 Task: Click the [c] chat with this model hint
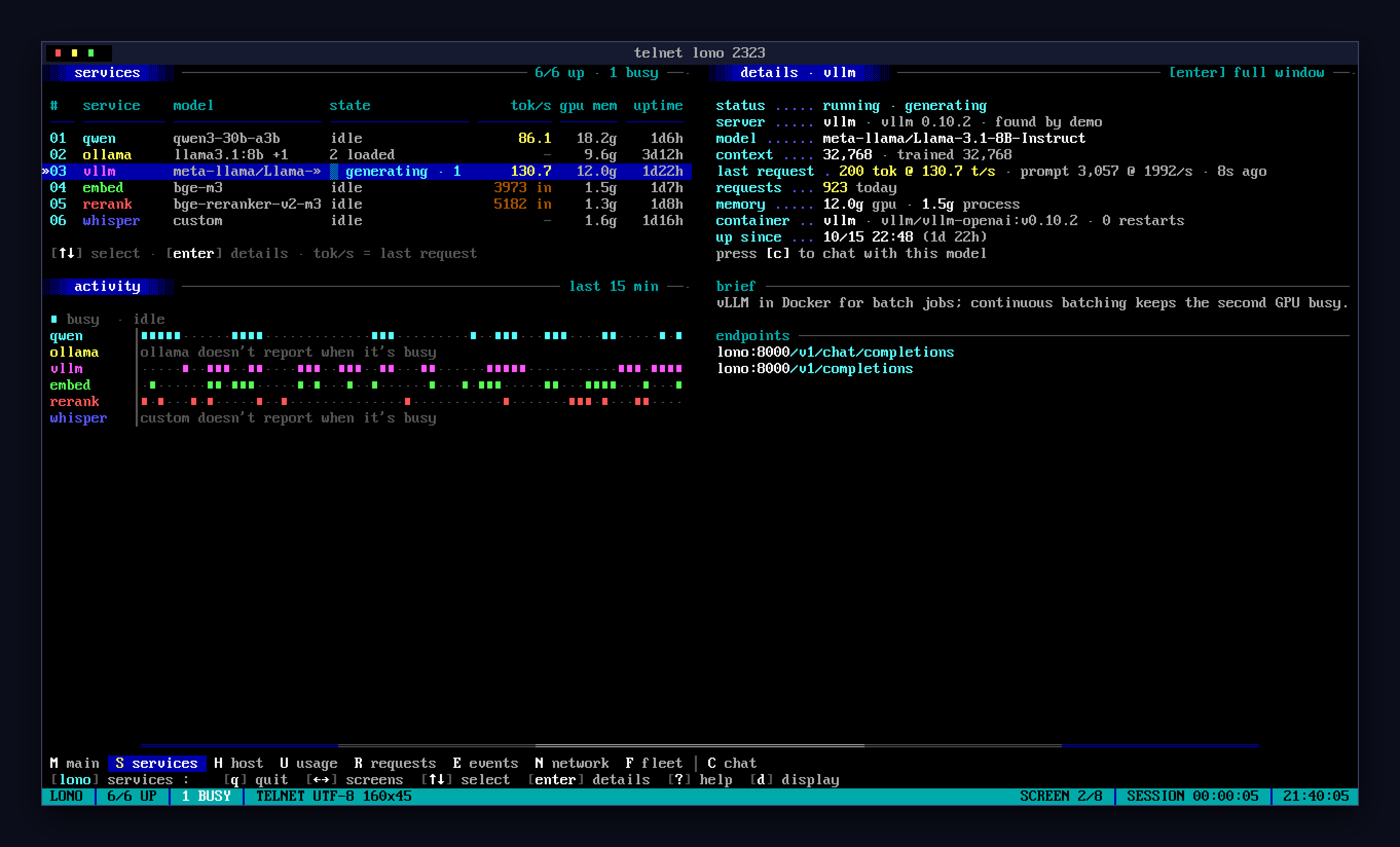851,253
